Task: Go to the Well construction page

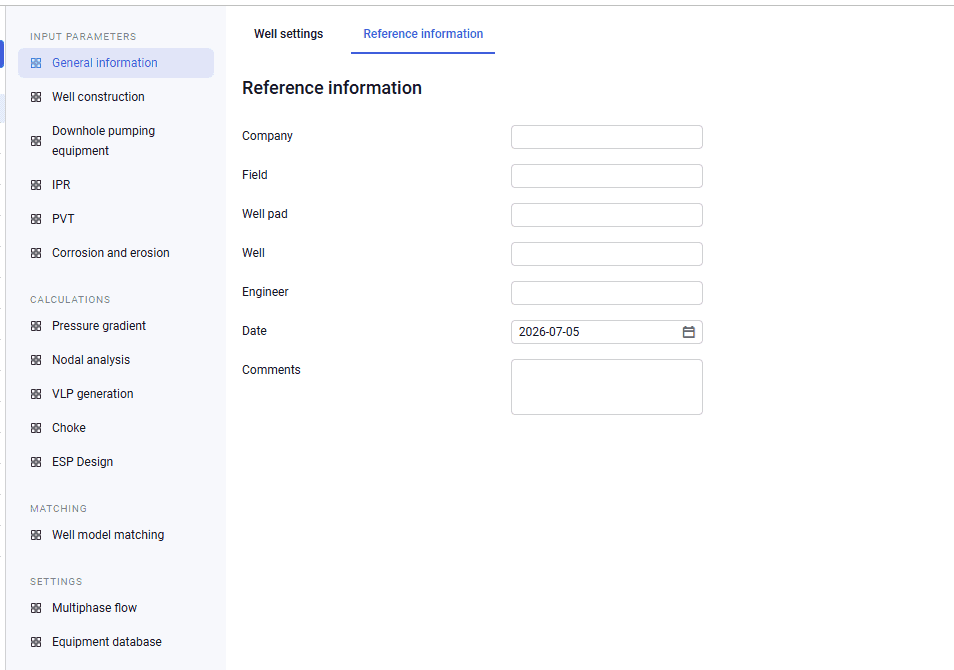Action: (116, 97)
